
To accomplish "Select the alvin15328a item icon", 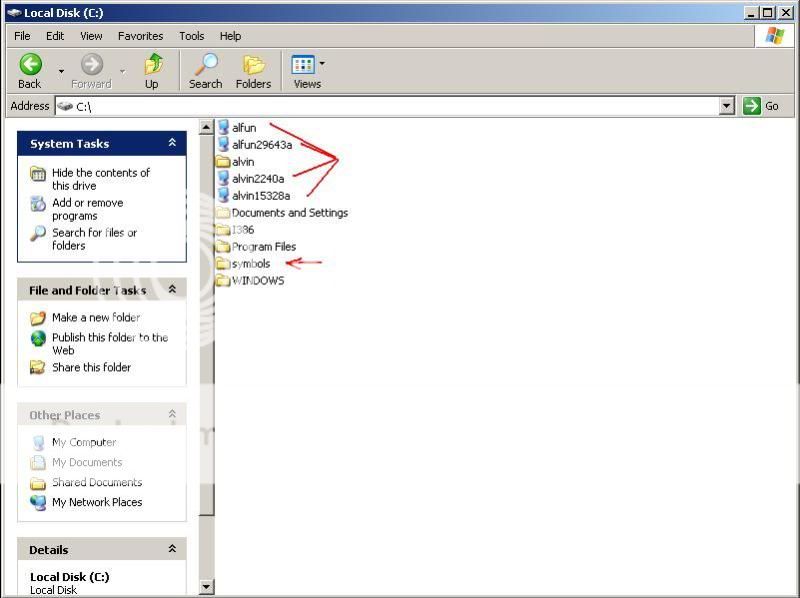I will pyautogui.click(x=223, y=195).
